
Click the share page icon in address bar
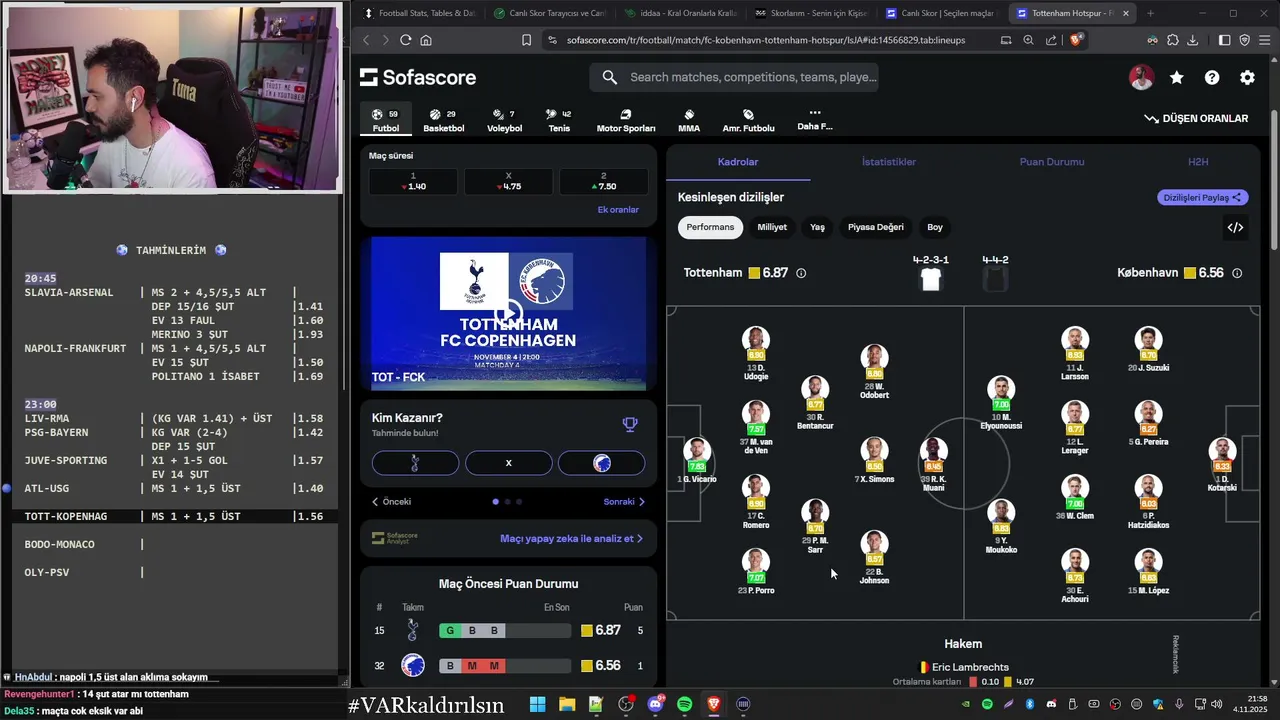click(1051, 40)
